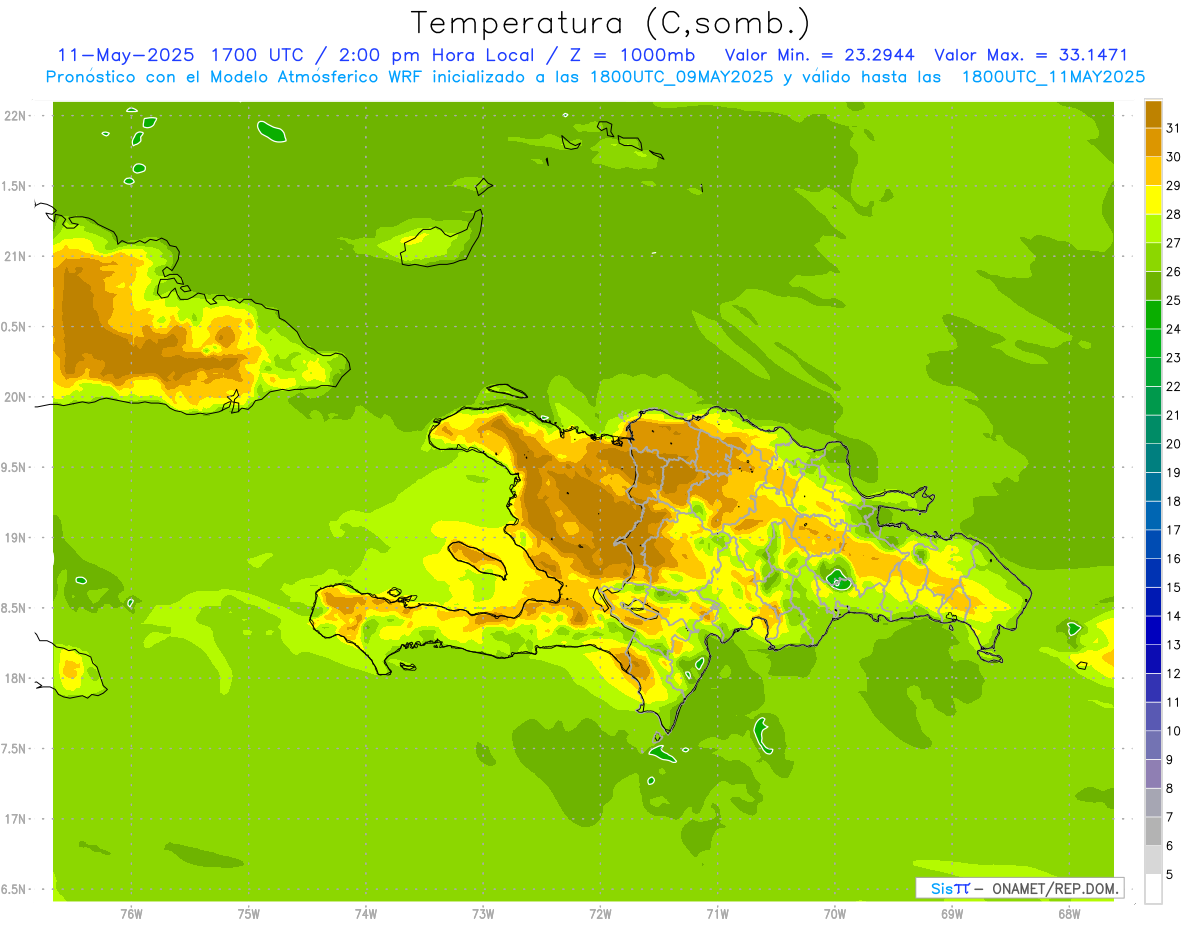Click the gray legend band between 6 and 7

[x=1153, y=831]
